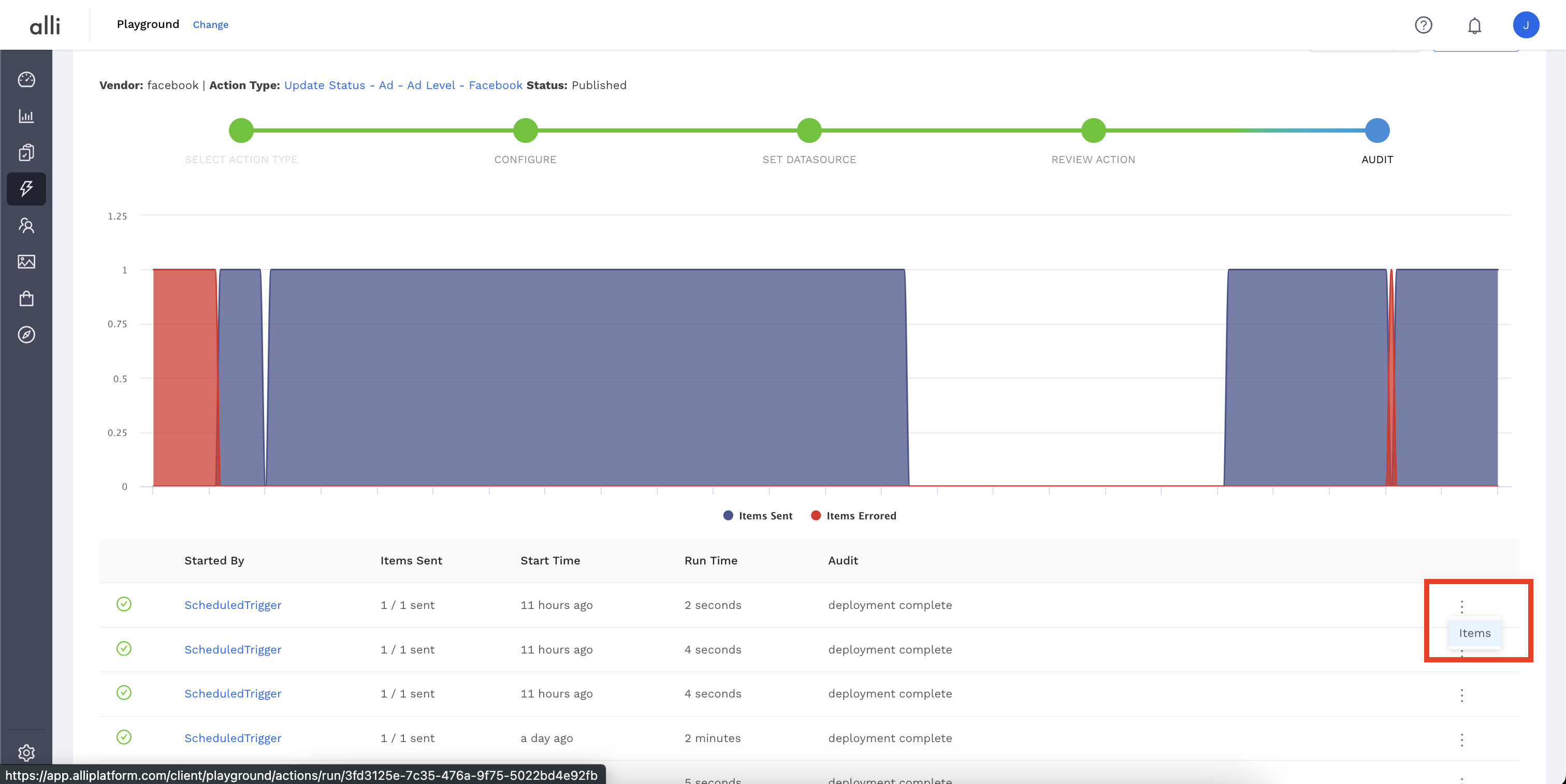Image resolution: width=1566 pixels, height=784 pixels.
Task: Click the Review Action step circle
Action: click(x=1093, y=130)
